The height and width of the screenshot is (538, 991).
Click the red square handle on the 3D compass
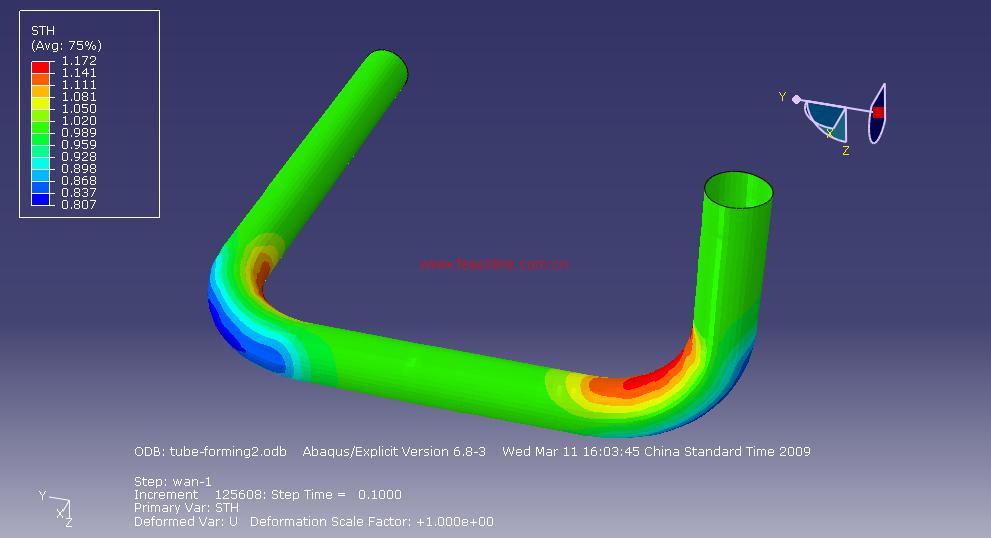[878, 113]
